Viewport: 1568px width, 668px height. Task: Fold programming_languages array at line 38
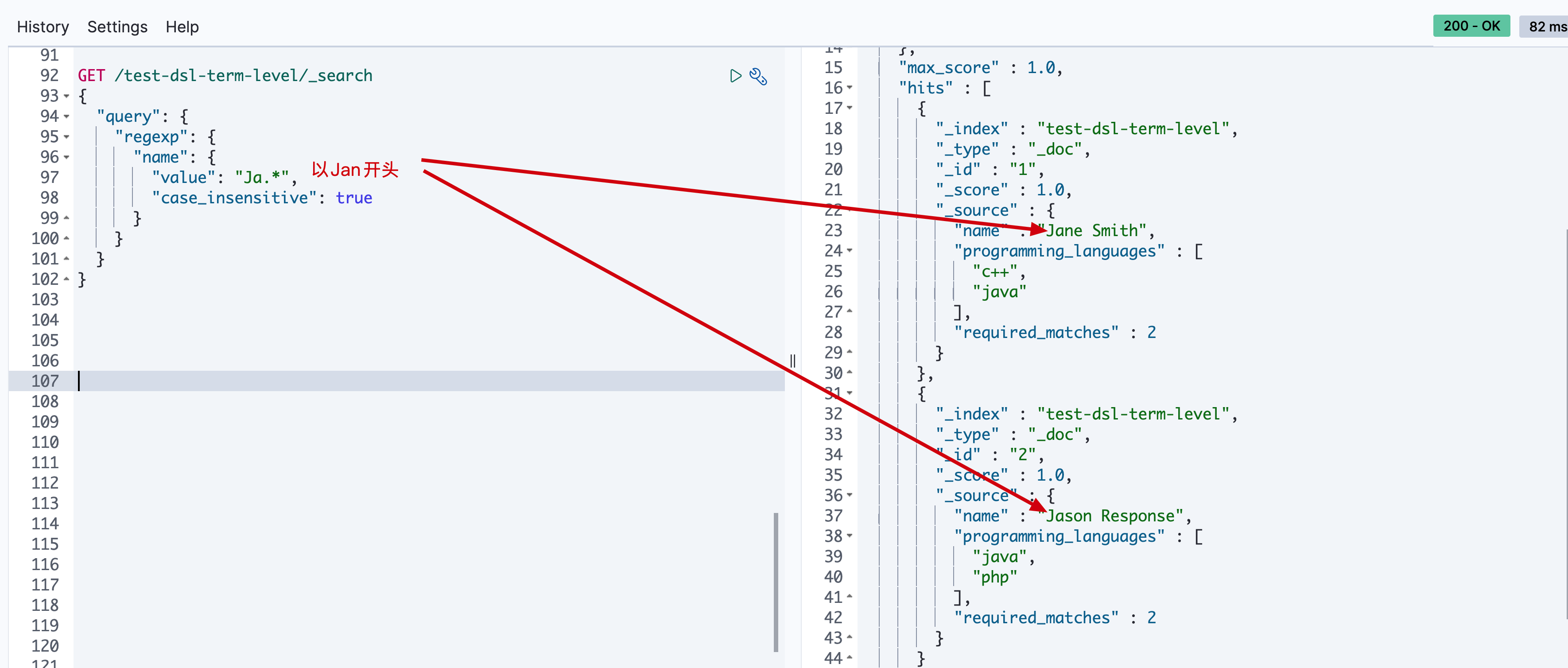[x=850, y=536]
